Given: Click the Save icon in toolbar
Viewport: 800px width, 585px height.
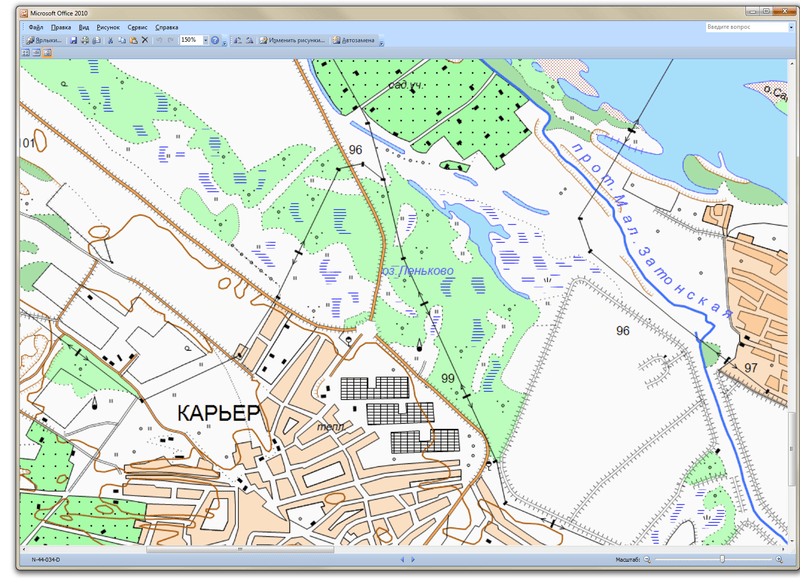Looking at the screenshot, I should point(73,40).
